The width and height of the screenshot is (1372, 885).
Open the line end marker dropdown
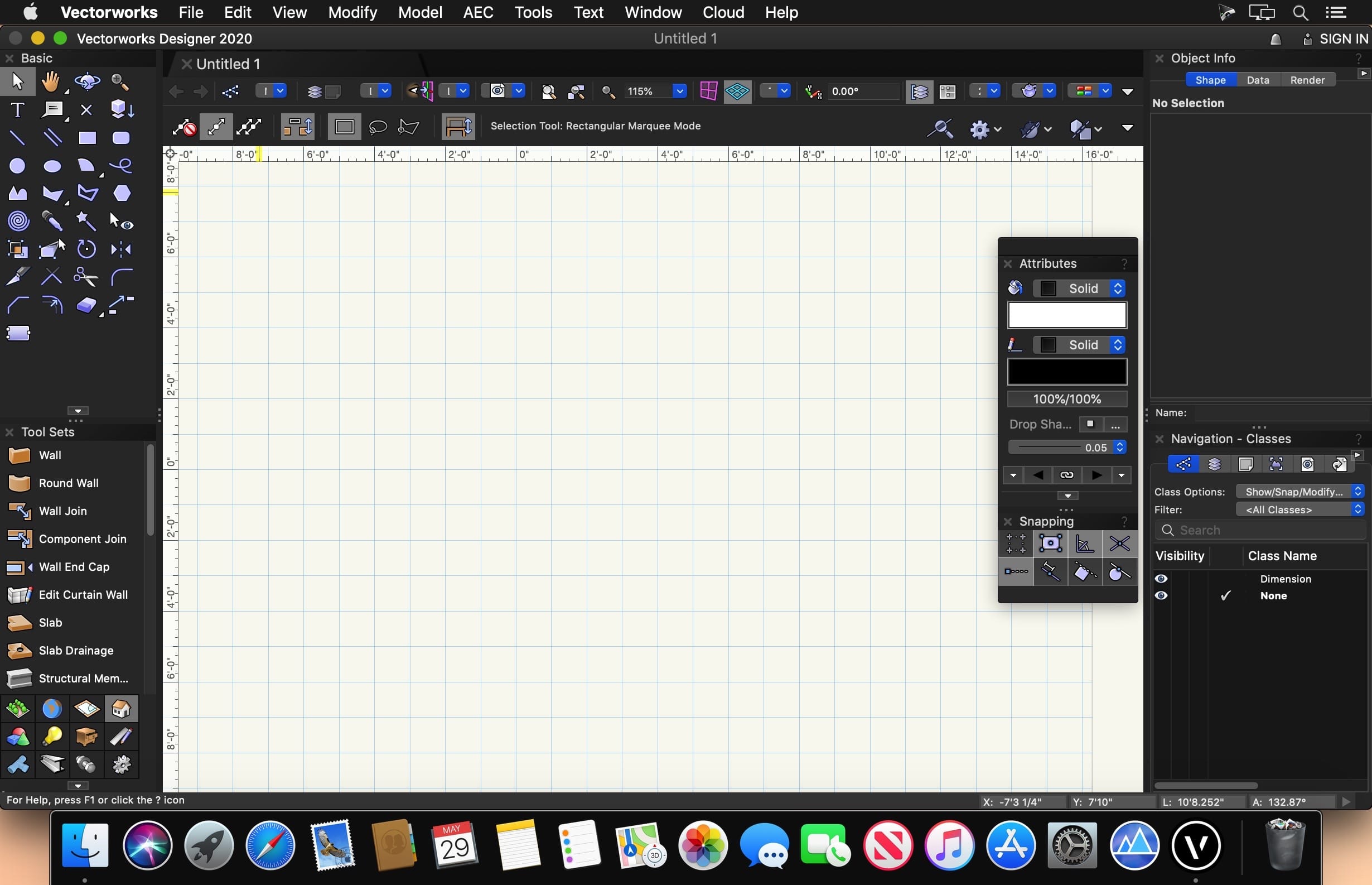pos(1121,475)
